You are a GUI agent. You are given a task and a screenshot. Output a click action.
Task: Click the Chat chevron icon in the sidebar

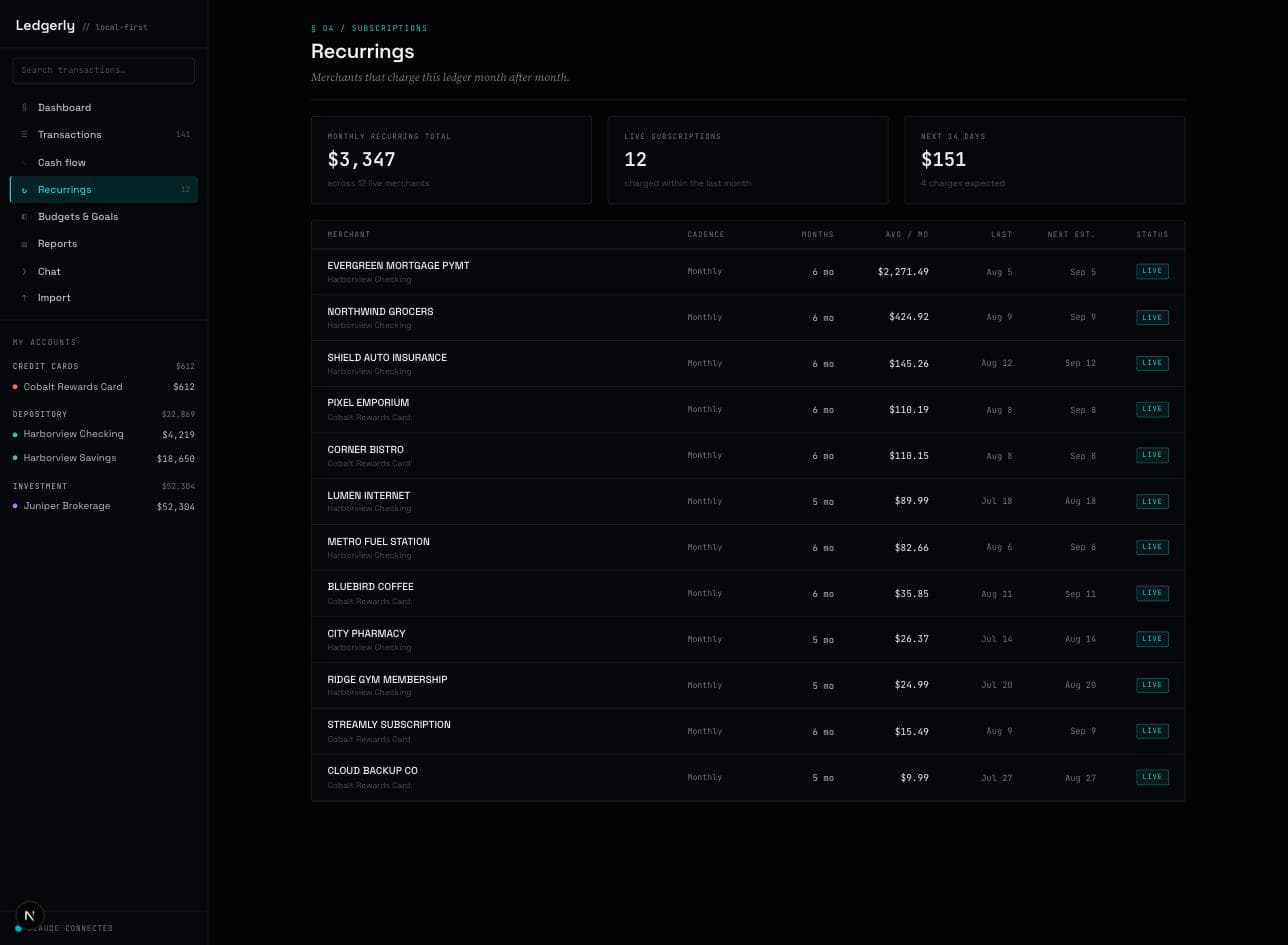[24, 271]
